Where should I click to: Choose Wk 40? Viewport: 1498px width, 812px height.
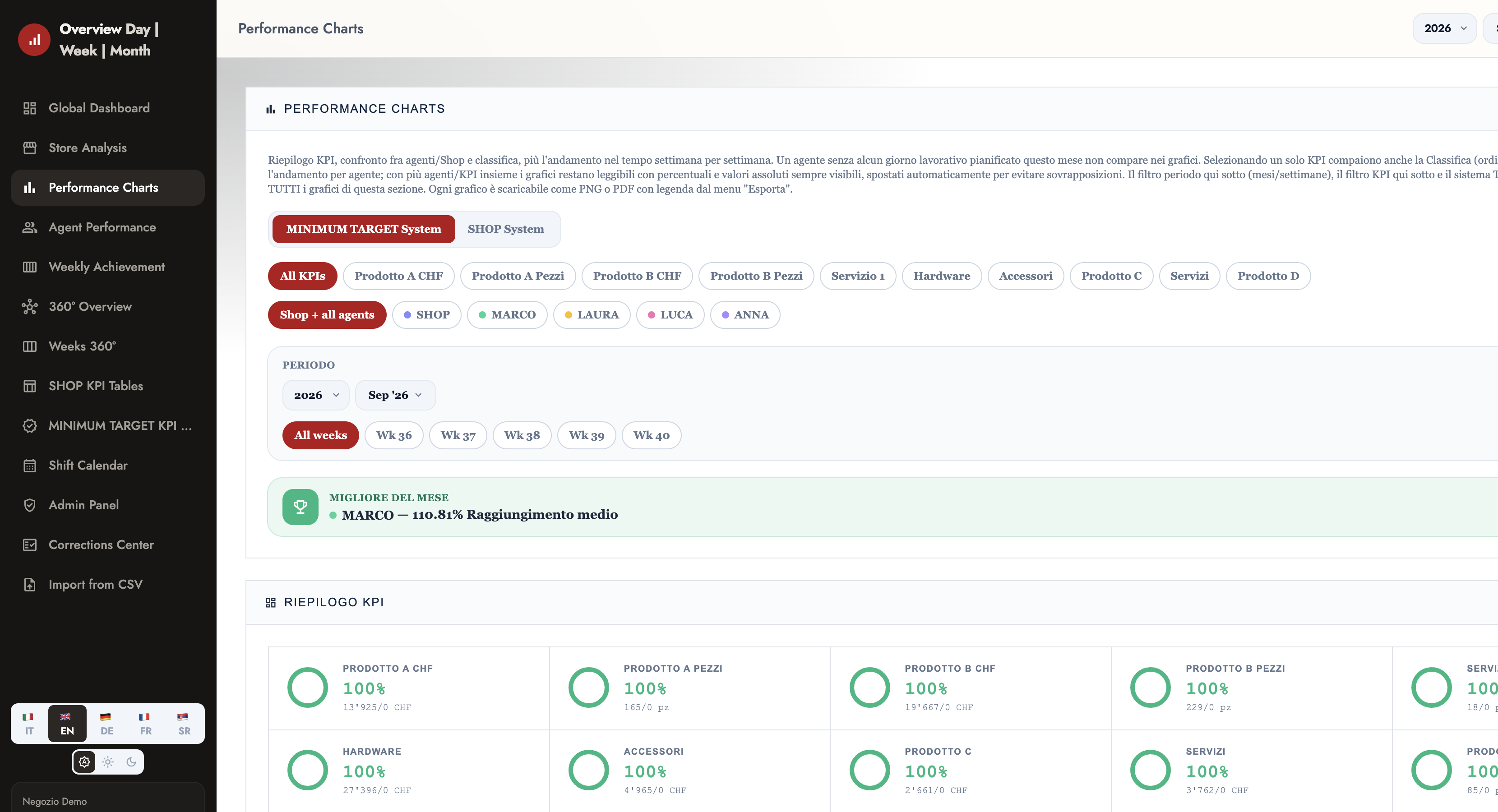tap(651, 435)
